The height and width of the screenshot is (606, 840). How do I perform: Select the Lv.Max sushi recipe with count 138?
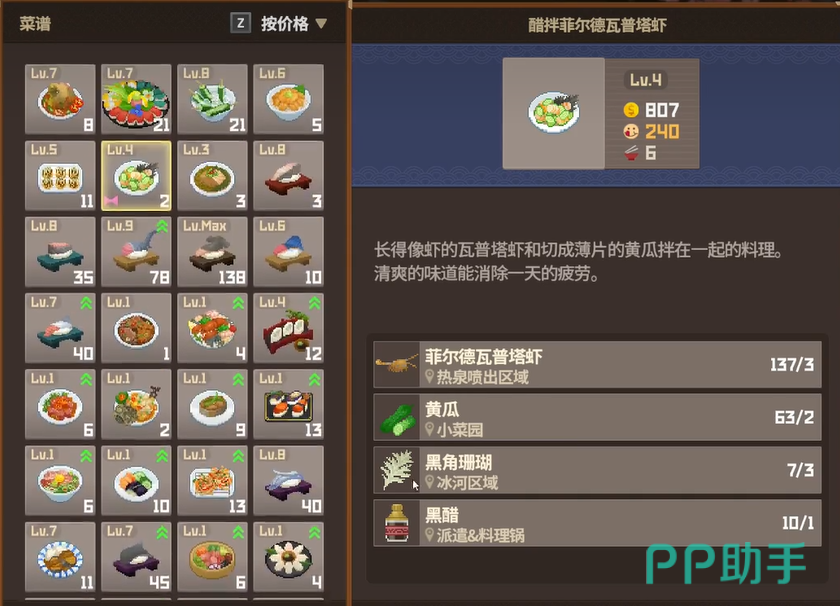coord(213,251)
